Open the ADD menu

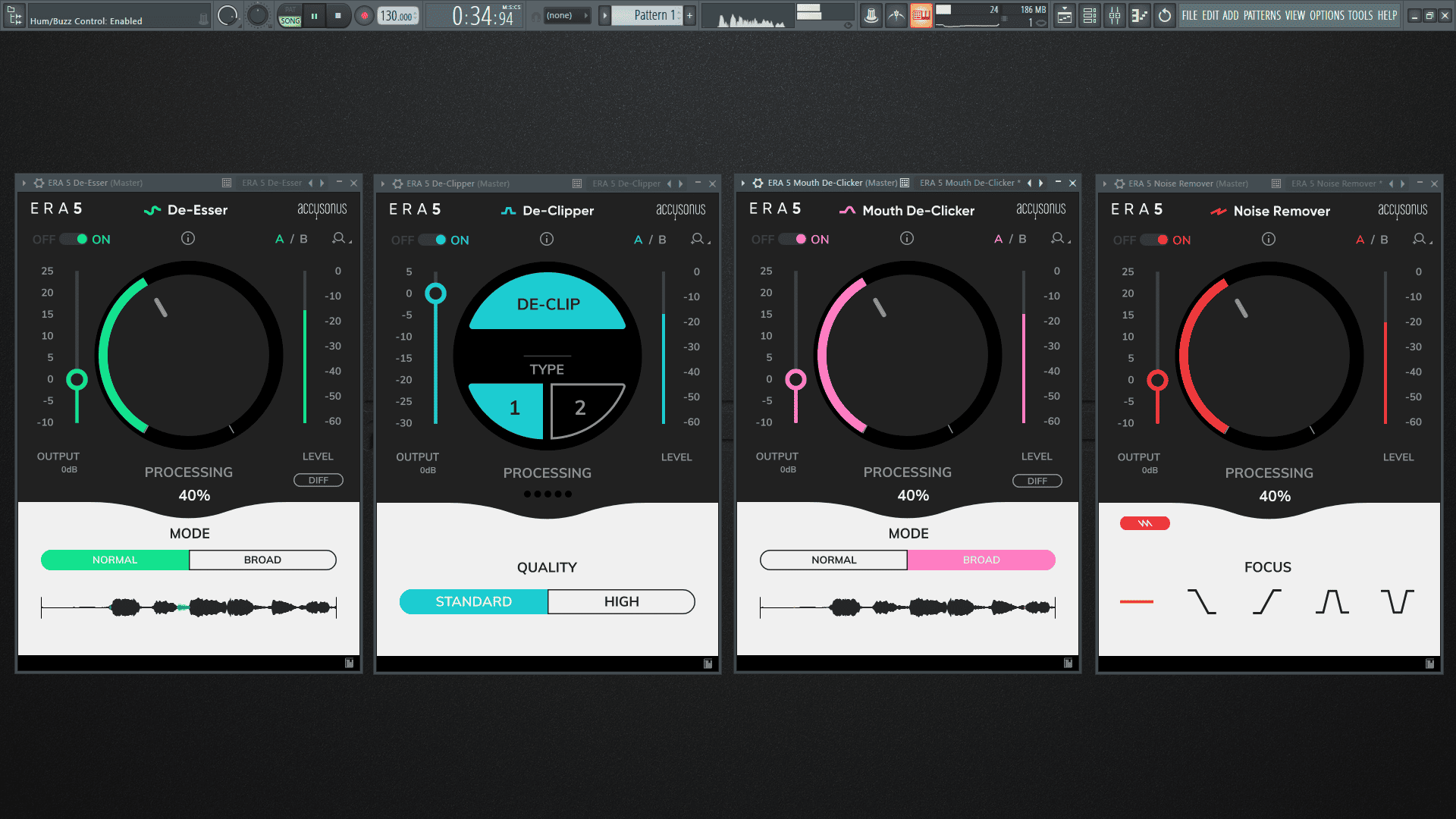(x=1230, y=15)
